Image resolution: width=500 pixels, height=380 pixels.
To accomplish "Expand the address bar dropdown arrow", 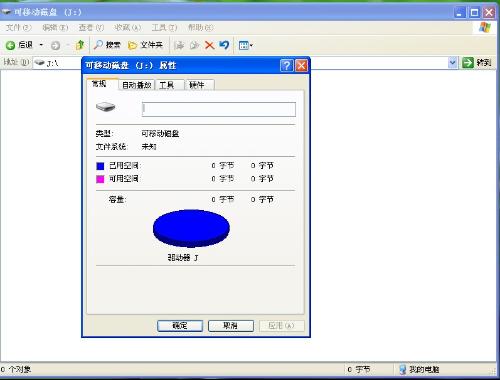I will click(452, 62).
